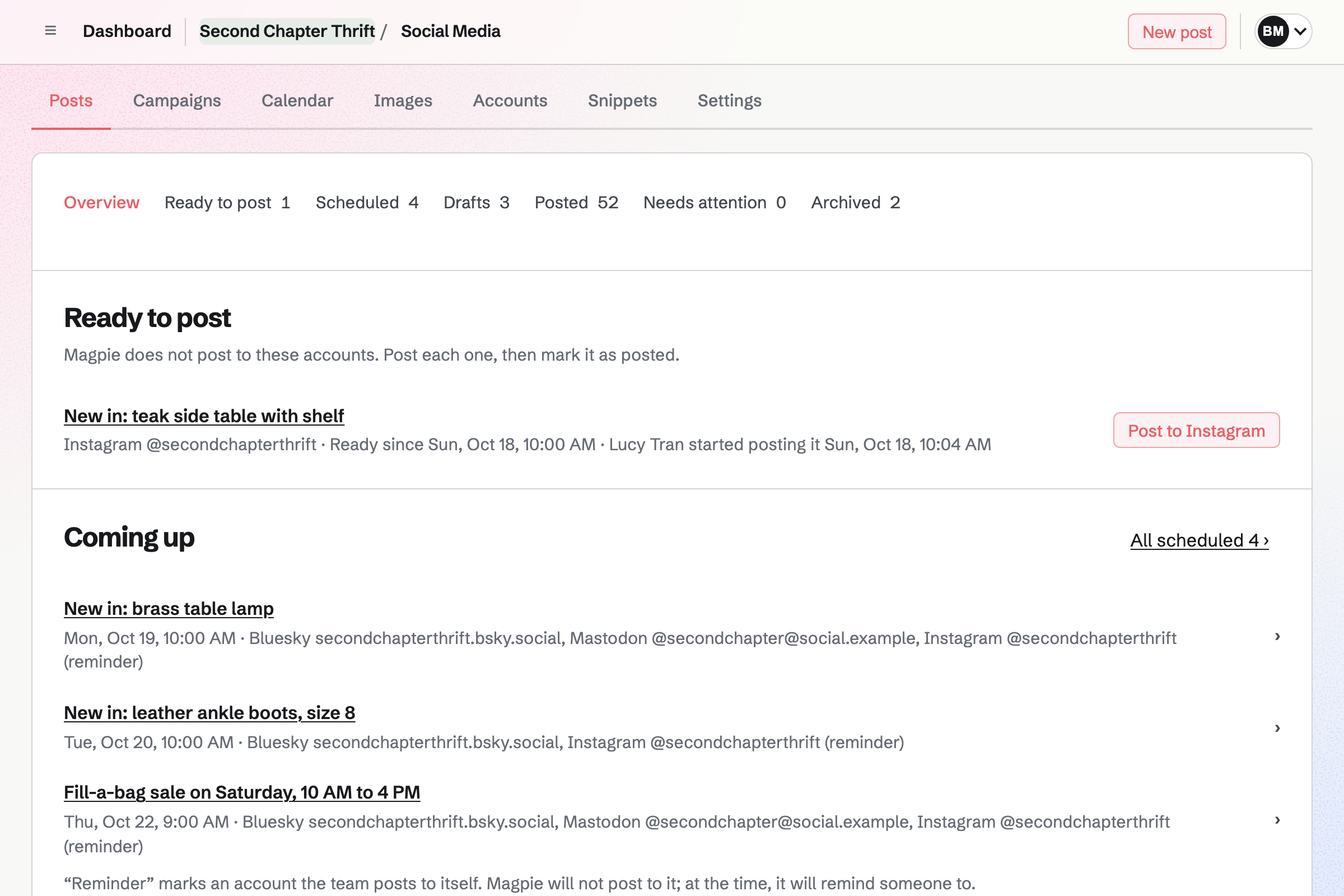The width and height of the screenshot is (1344, 896).
Task: Click 'Mon, Oct 19, 10:00 AM' schedule text
Action: [x=150, y=638]
